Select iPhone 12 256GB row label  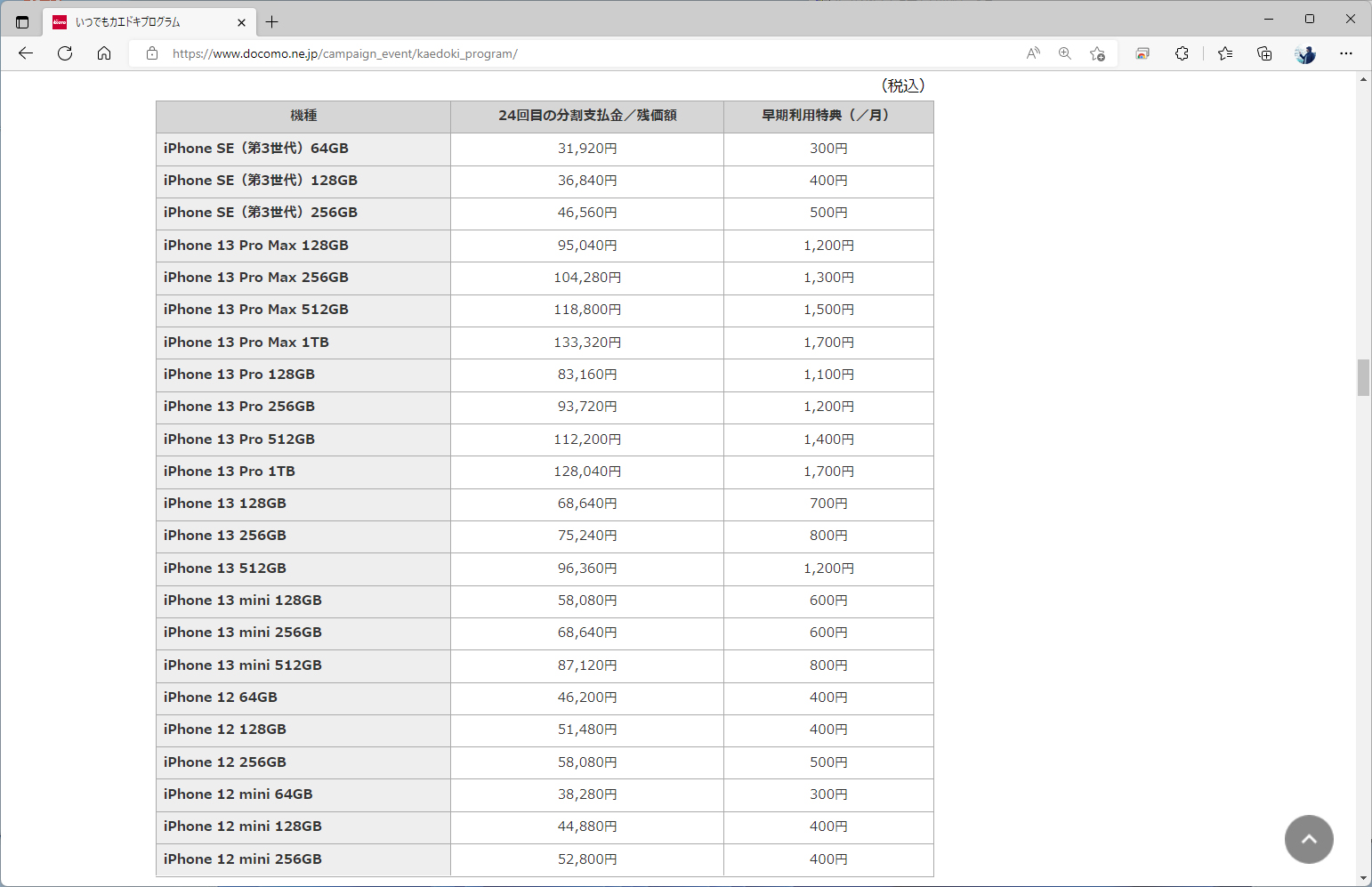coord(224,762)
